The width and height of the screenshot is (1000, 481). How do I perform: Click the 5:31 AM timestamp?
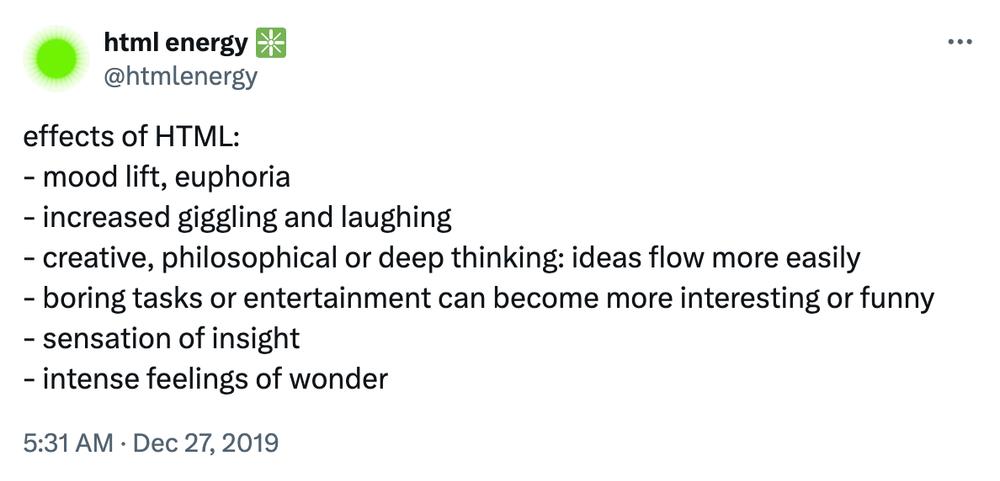(66, 442)
